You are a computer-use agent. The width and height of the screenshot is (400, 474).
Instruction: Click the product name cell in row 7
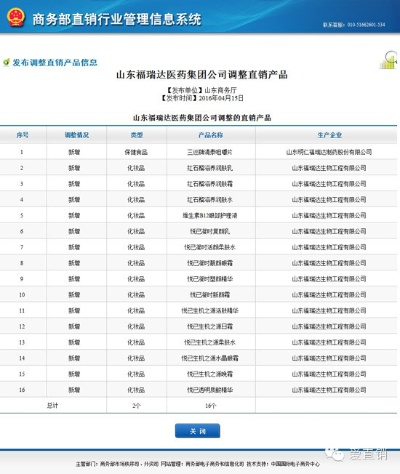pyautogui.click(x=210, y=247)
